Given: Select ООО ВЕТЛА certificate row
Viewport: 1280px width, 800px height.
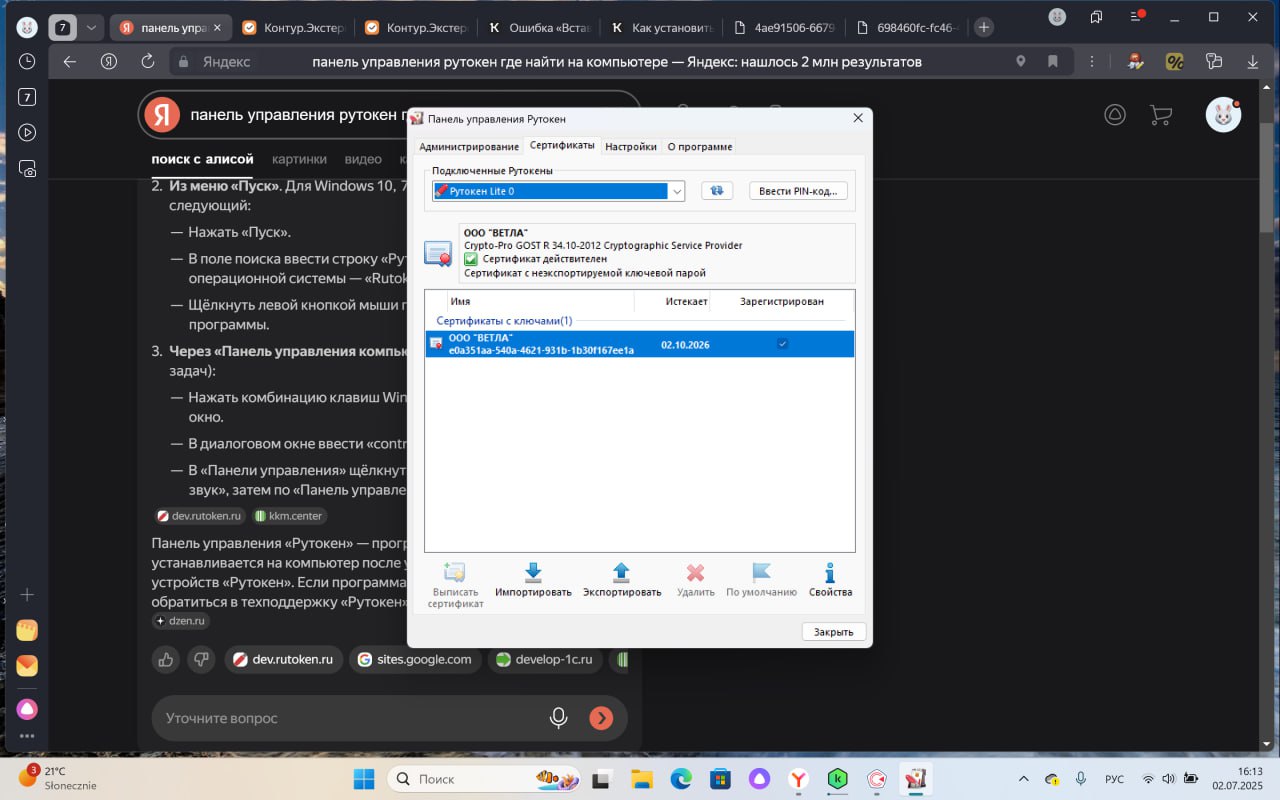Looking at the screenshot, I should (640, 344).
